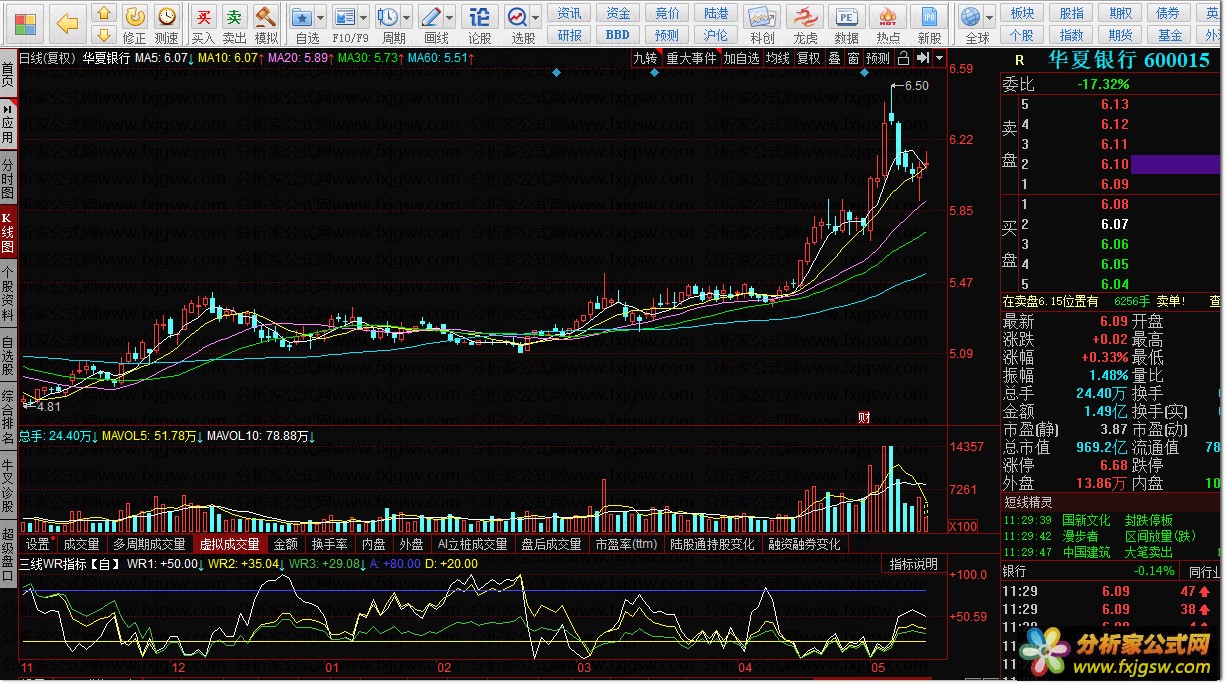Click the 财 marker on the chart
Image resolution: width=1227 pixels, height=684 pixels.
864,418
